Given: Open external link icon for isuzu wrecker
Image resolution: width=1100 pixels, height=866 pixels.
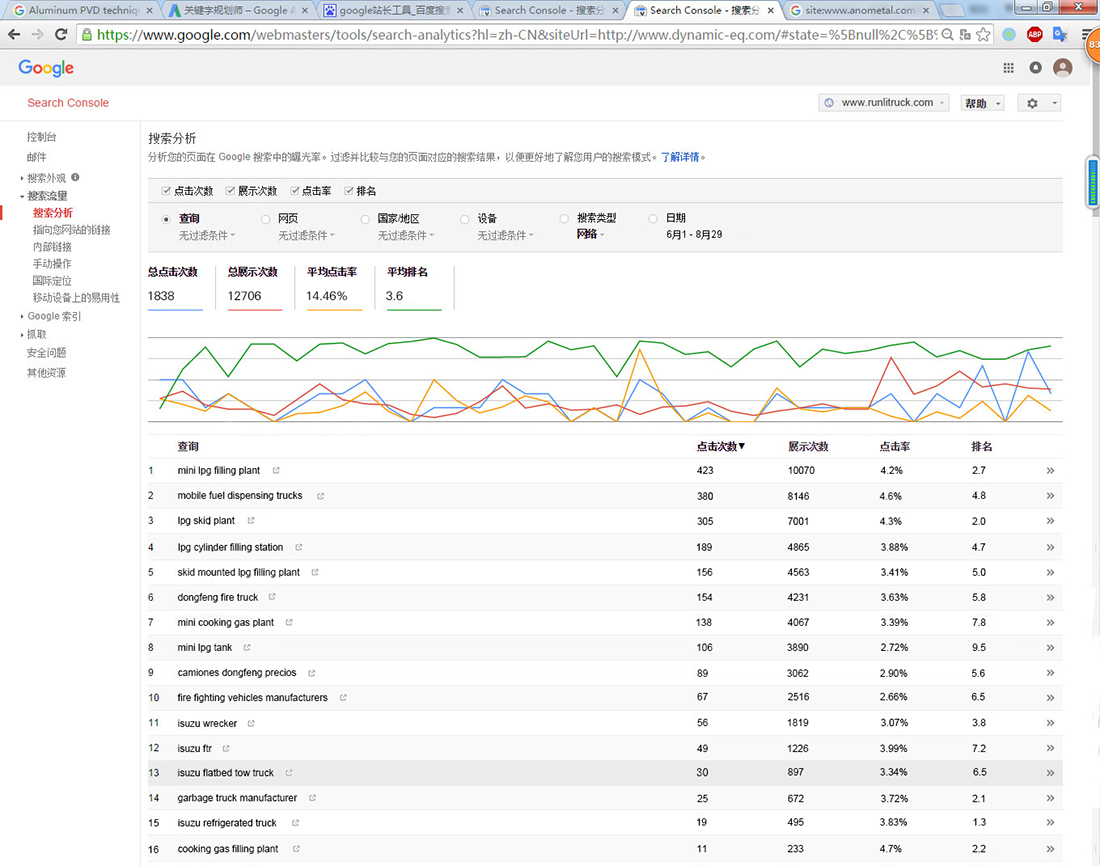Looking at the screenshot, I should pyautogui.click(x=251, y=723).
